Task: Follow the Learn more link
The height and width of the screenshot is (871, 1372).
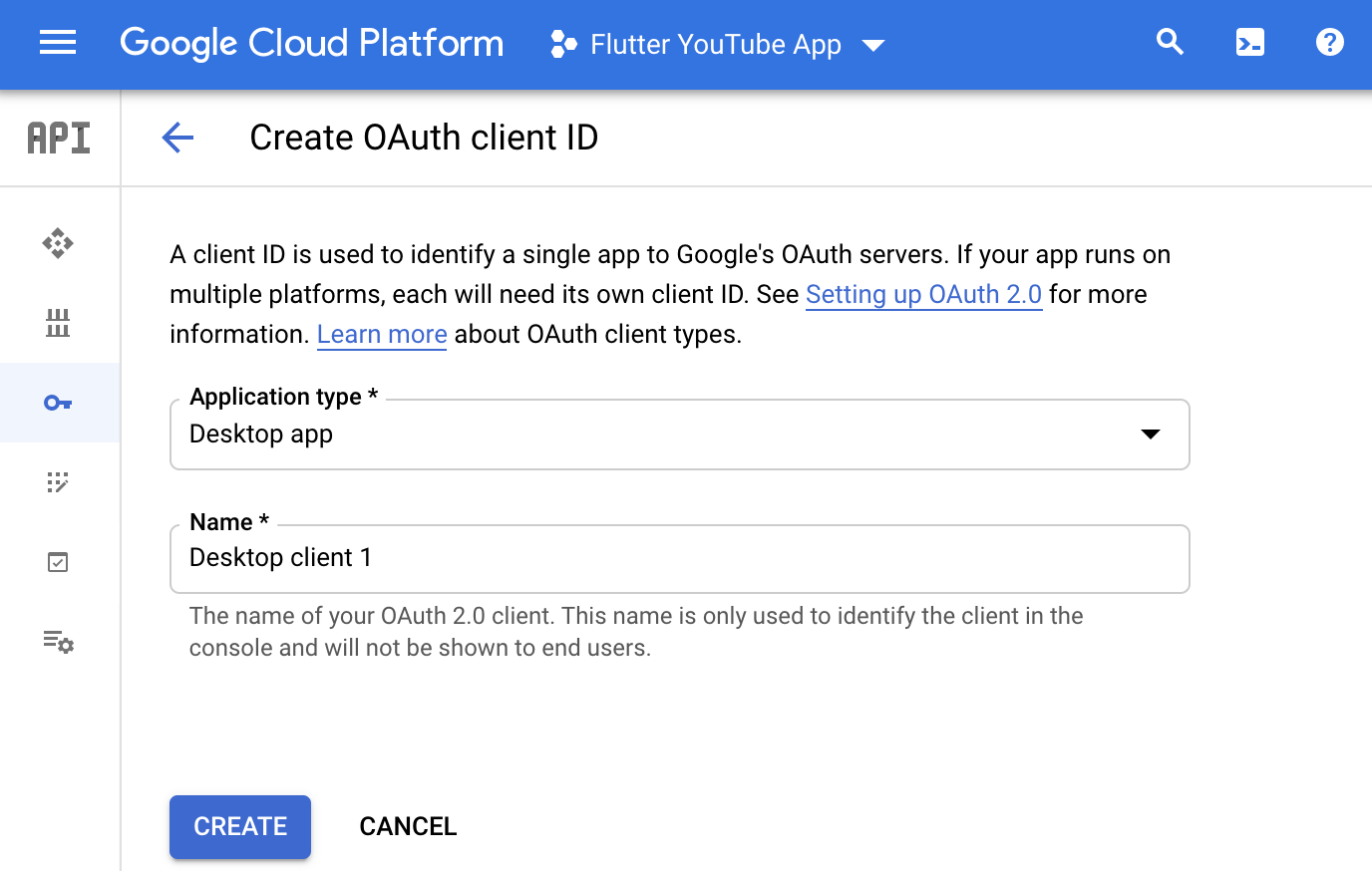Action: (x=381, y=335)
